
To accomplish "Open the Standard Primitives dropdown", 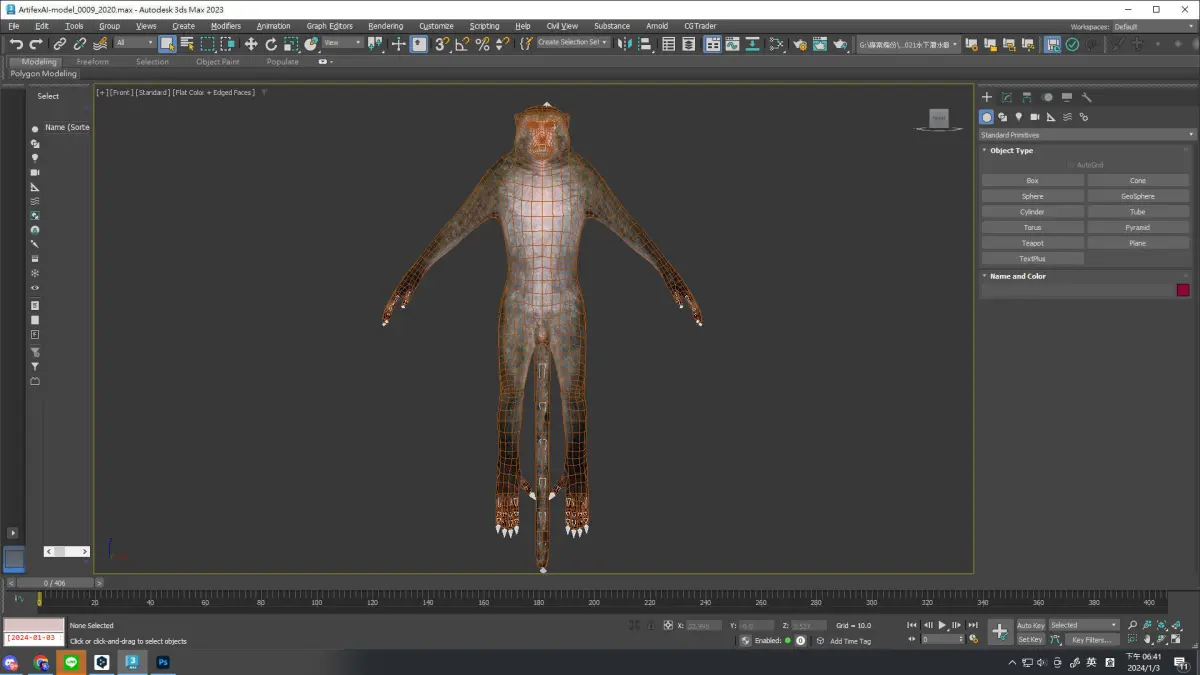I will coord(1087,135).
